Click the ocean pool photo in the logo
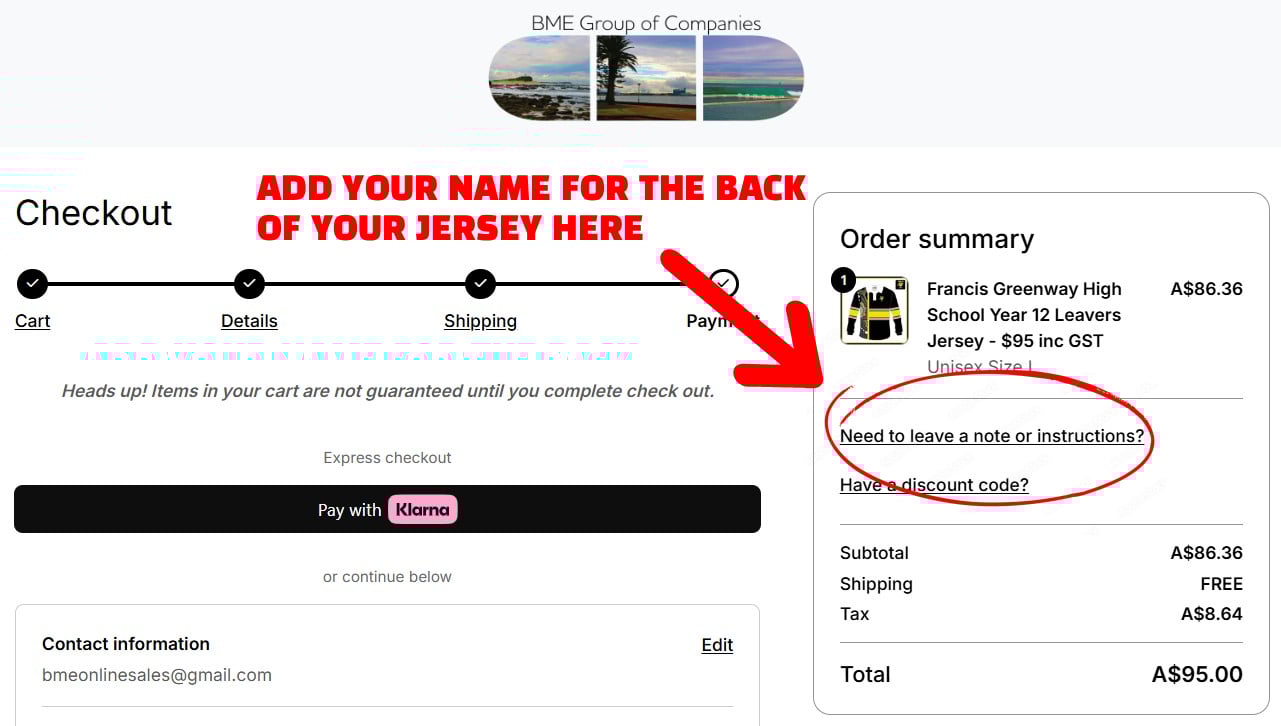Image resolution: width=1281 pixels, height=726 pixels. pos(752,78)
